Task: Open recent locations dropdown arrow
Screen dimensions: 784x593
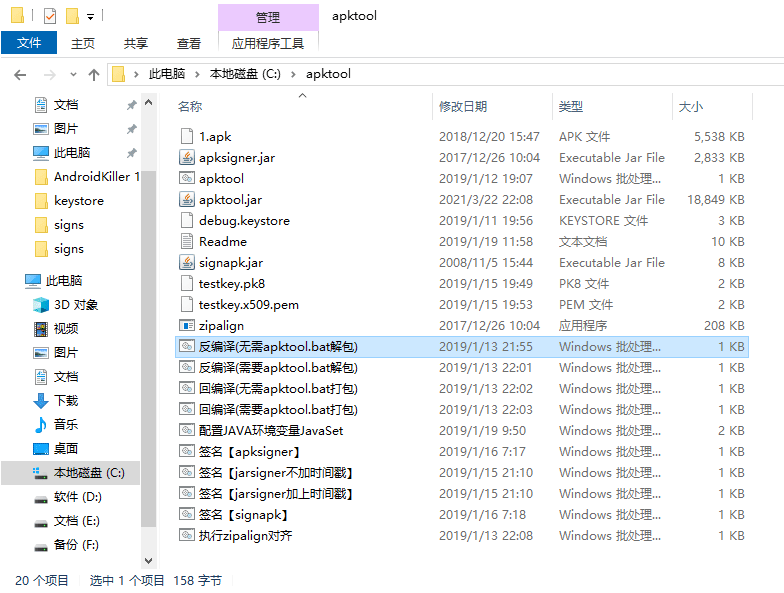Action: (73, 74)
